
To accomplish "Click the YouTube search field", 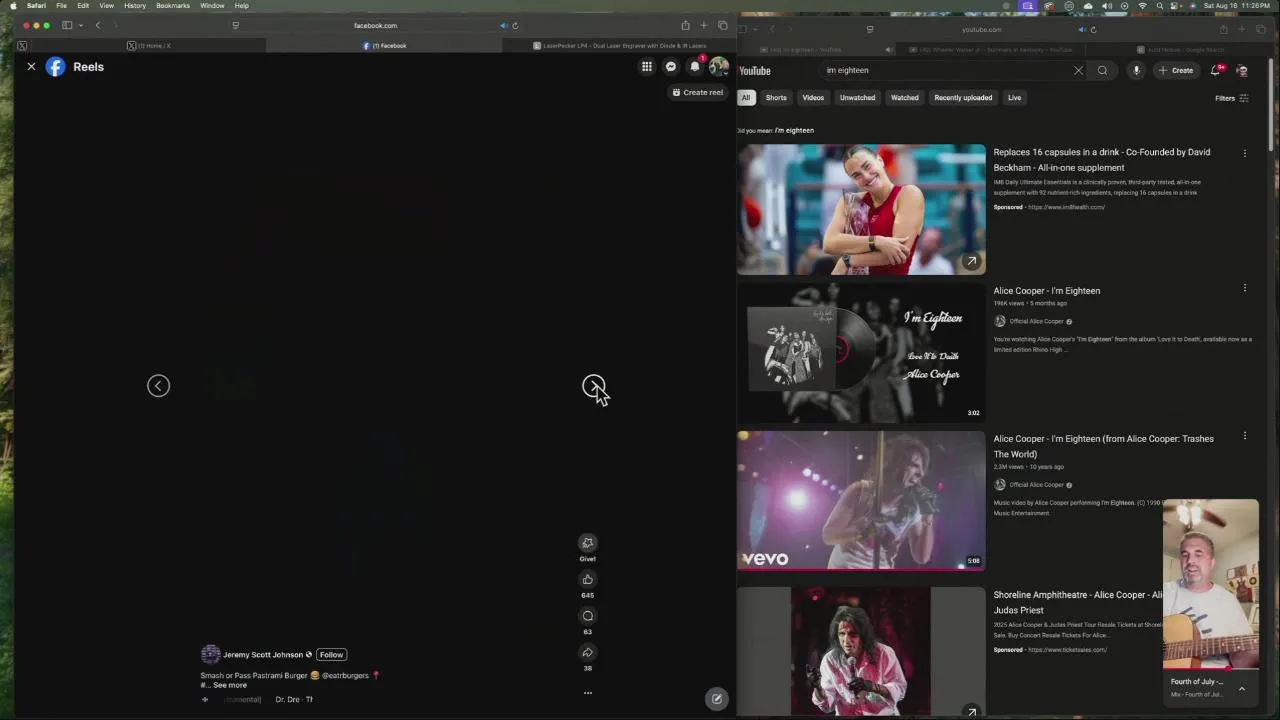I will (x=945, y=71).
